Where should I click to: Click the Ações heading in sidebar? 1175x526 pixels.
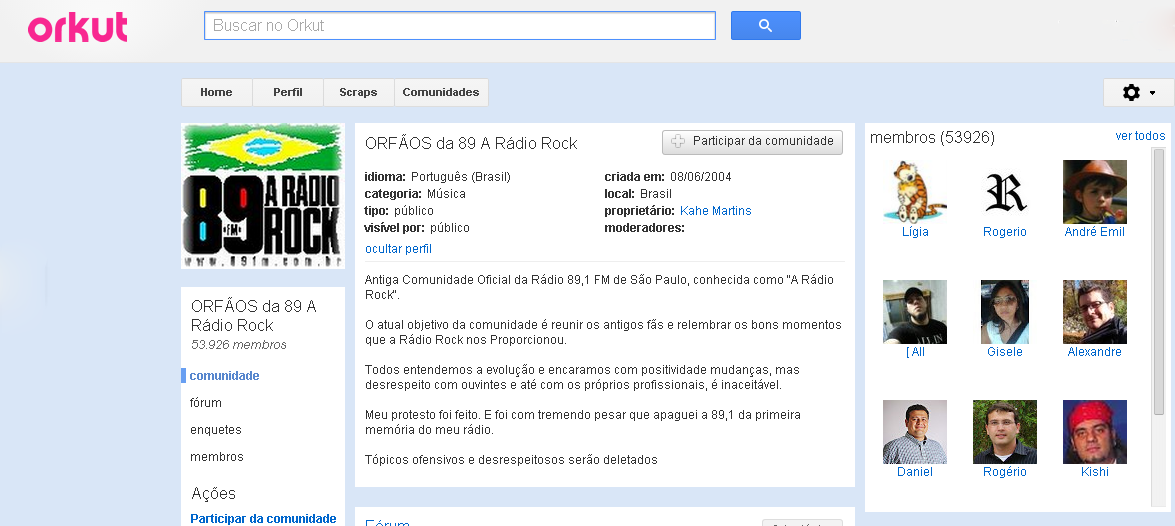click(x=214, y=493)
